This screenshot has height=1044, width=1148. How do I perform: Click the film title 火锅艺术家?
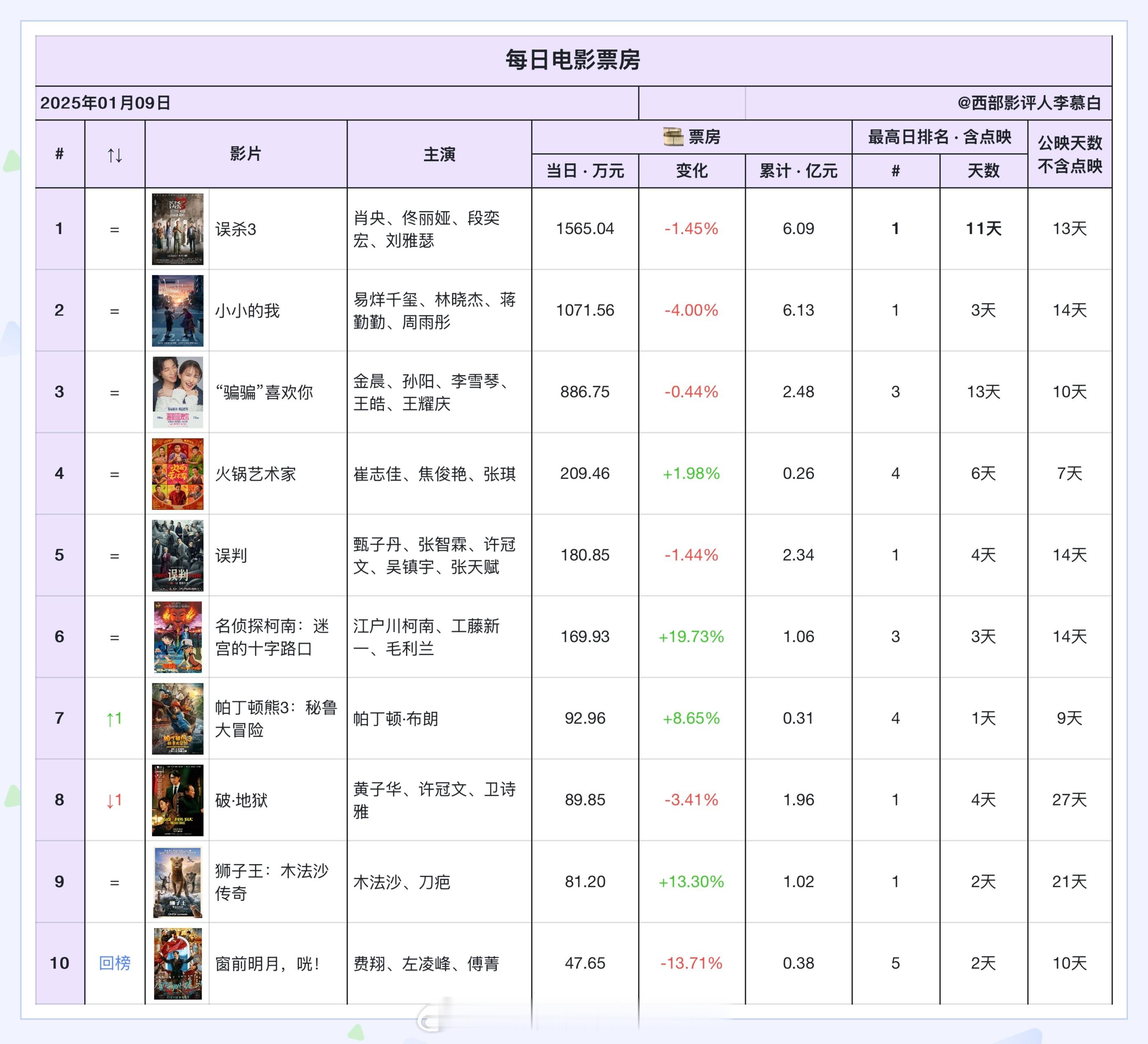pos(256,473)
